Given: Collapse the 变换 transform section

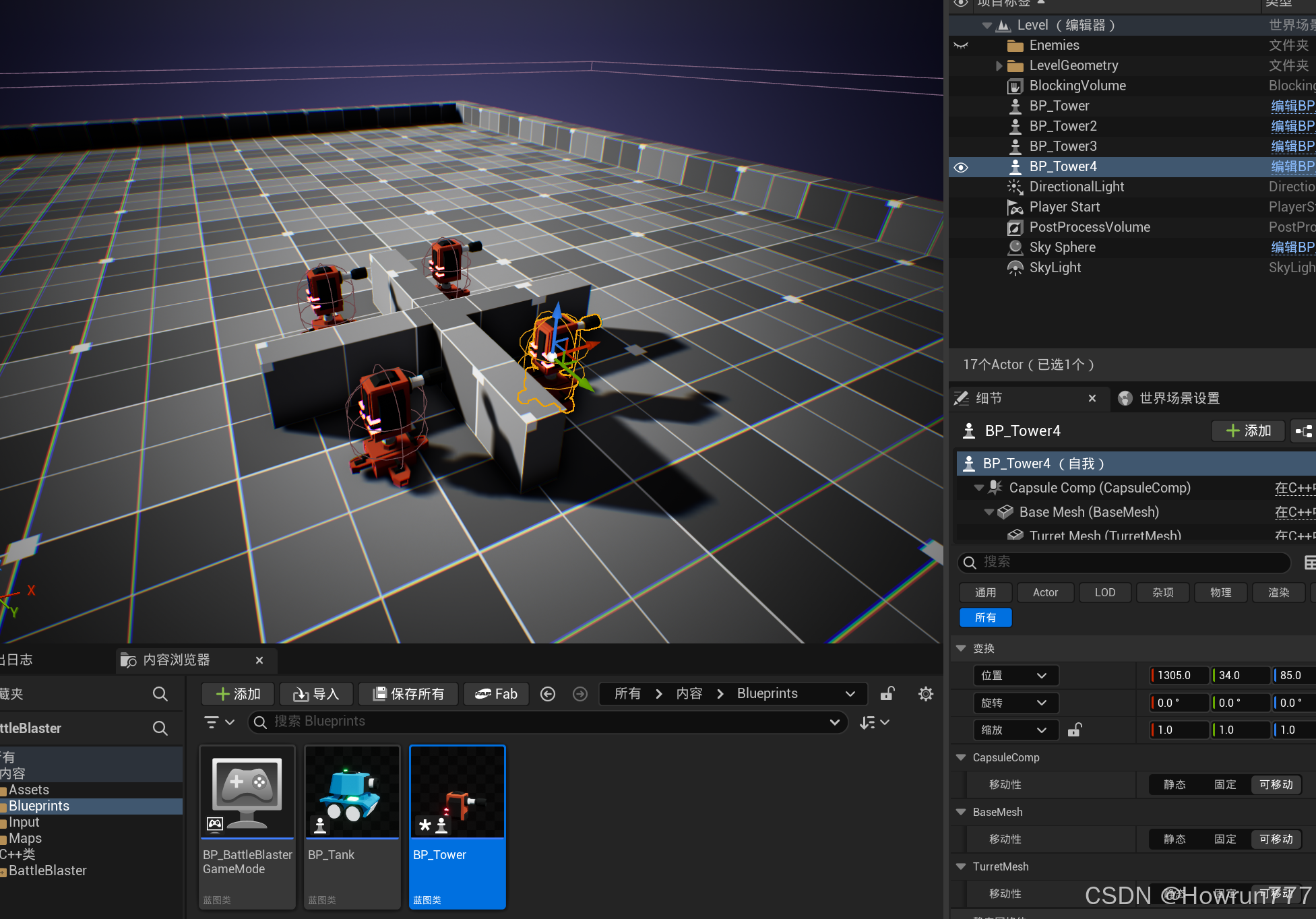Looking at the screenshot, I should pos(962,648).
